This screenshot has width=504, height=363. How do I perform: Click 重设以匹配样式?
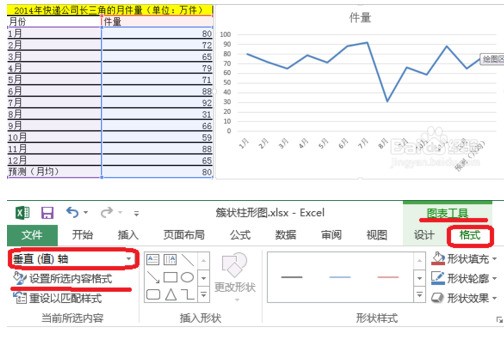coord(58,298)
